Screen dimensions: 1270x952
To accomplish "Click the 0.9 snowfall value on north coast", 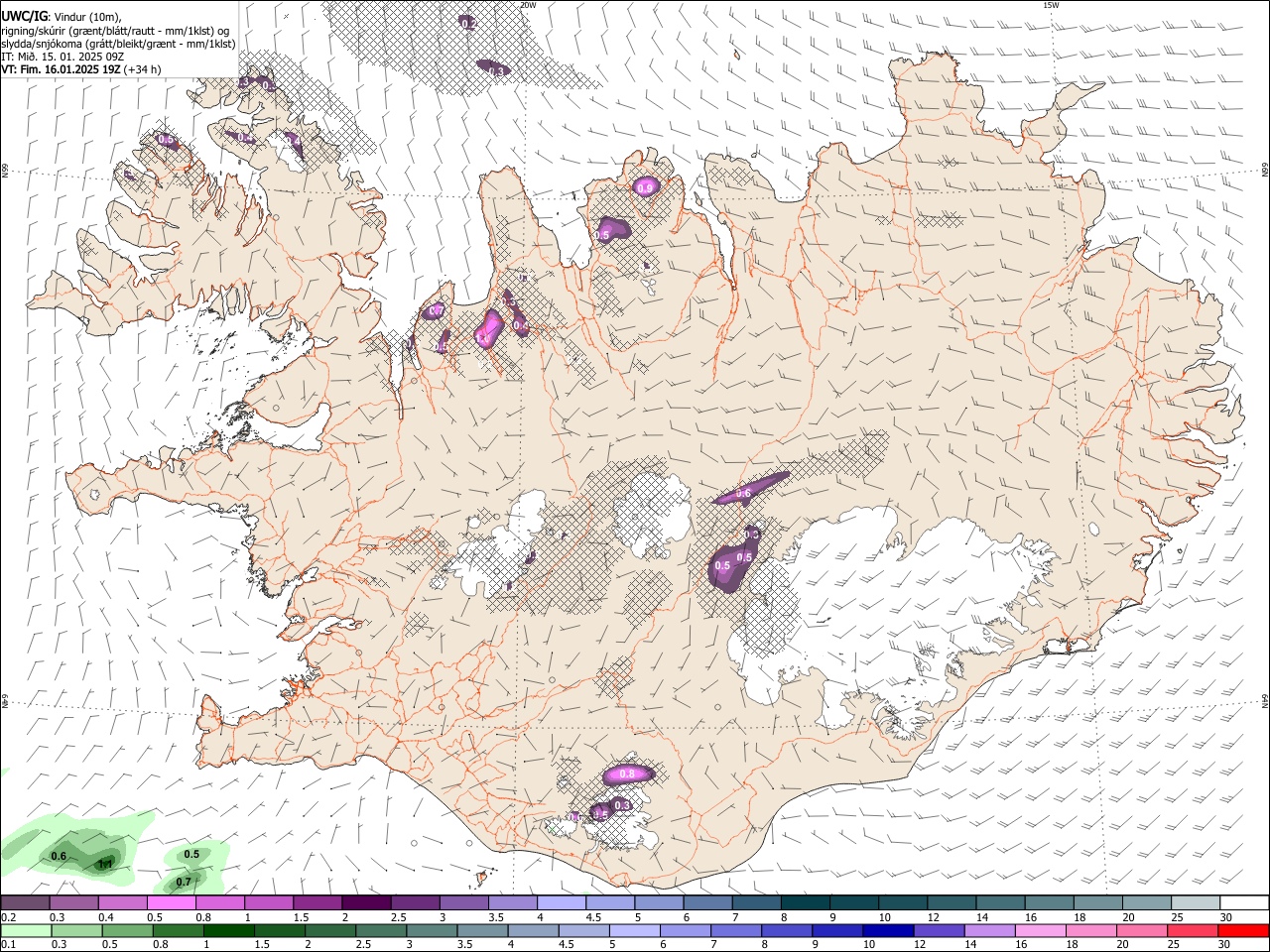I will 645,187.
